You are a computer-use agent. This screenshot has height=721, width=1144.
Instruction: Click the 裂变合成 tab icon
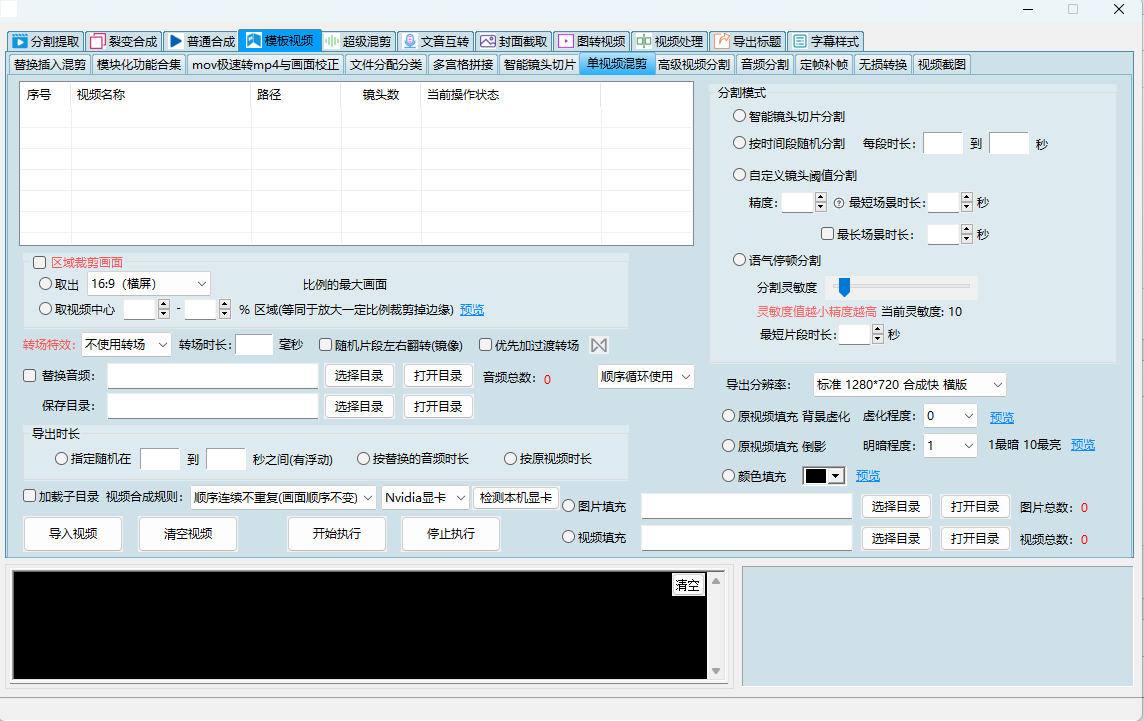click(96, 42)
